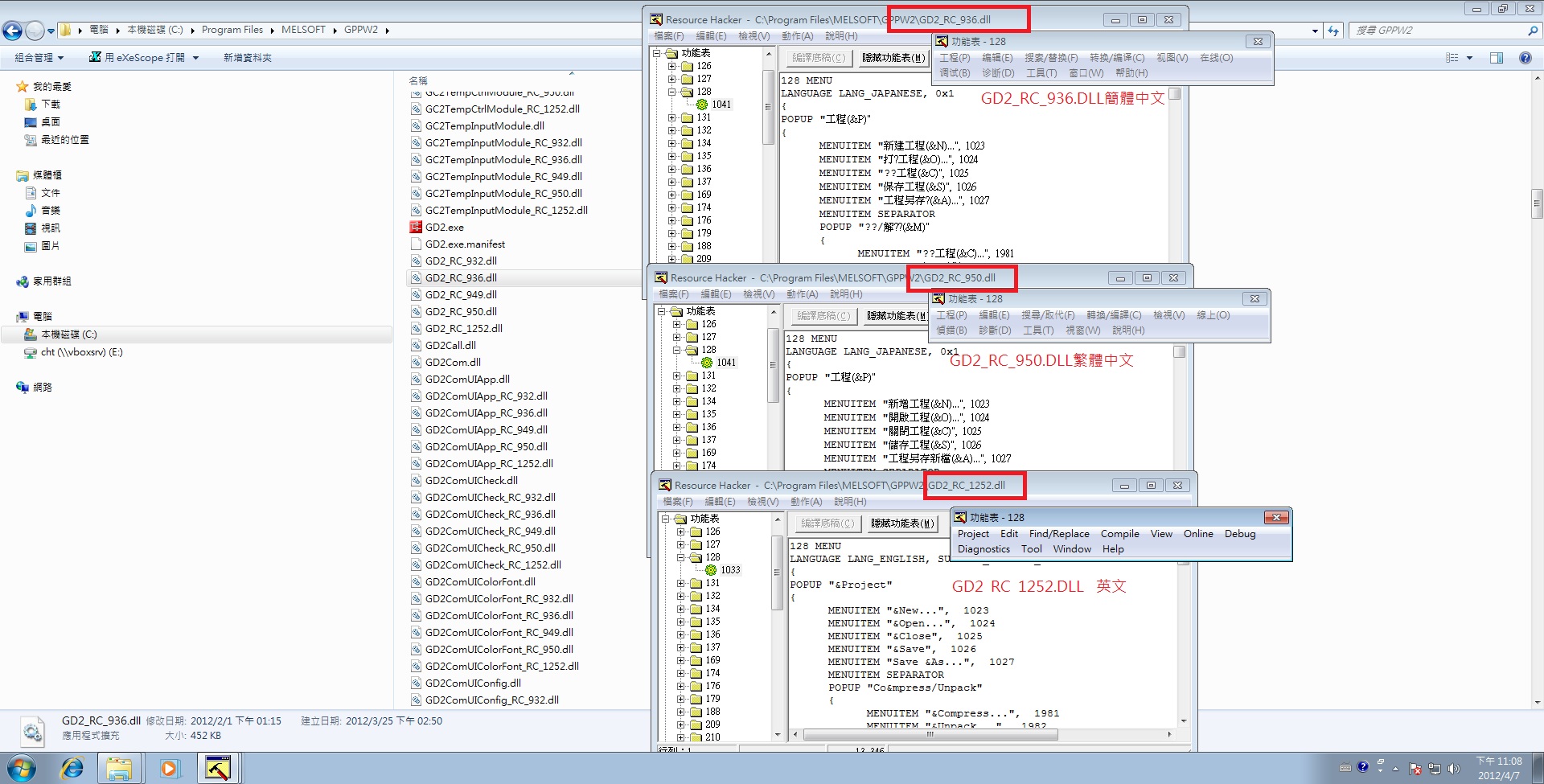
Task: Select resource node 1033 in the tree
Action: click(x=729, y=570)
